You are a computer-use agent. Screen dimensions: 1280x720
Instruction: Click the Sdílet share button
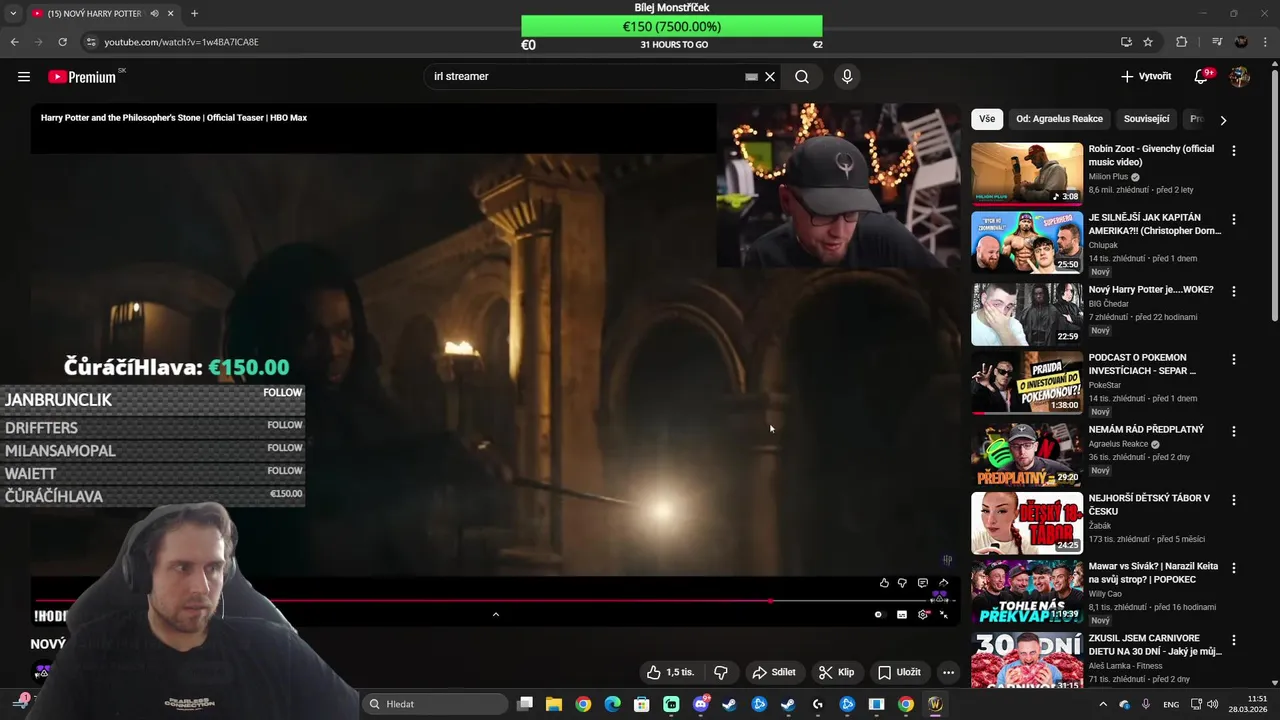774,673
